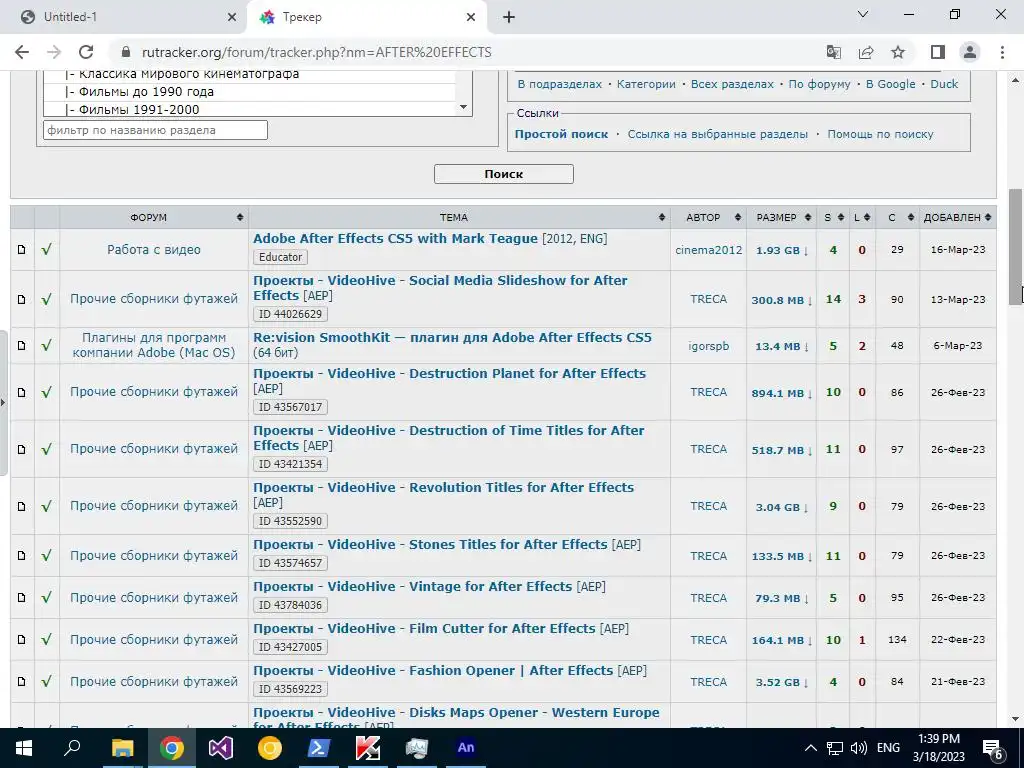Open the Chrome profile avatar
Image resolution: width=1024 pixels, height=768 pixels.
click(970, 52)
